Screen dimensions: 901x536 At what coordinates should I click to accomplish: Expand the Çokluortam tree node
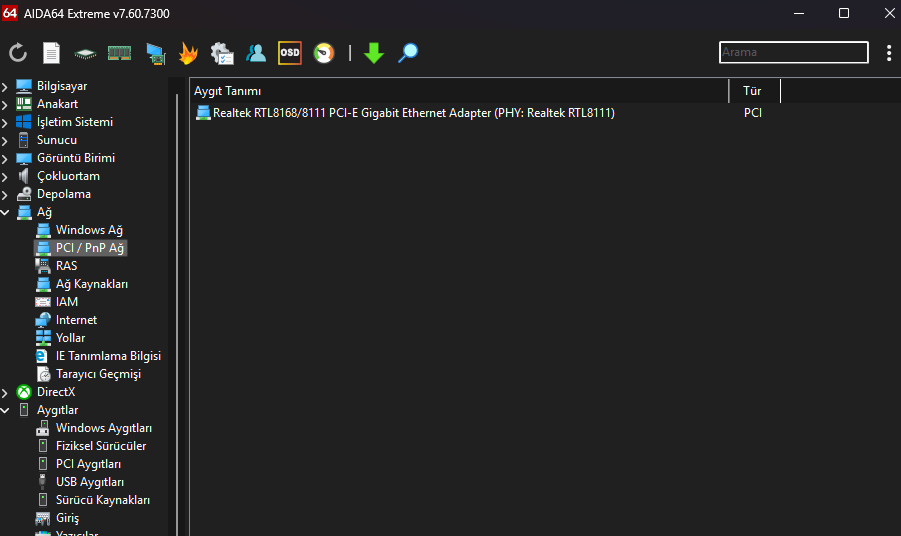pos(5,177)
